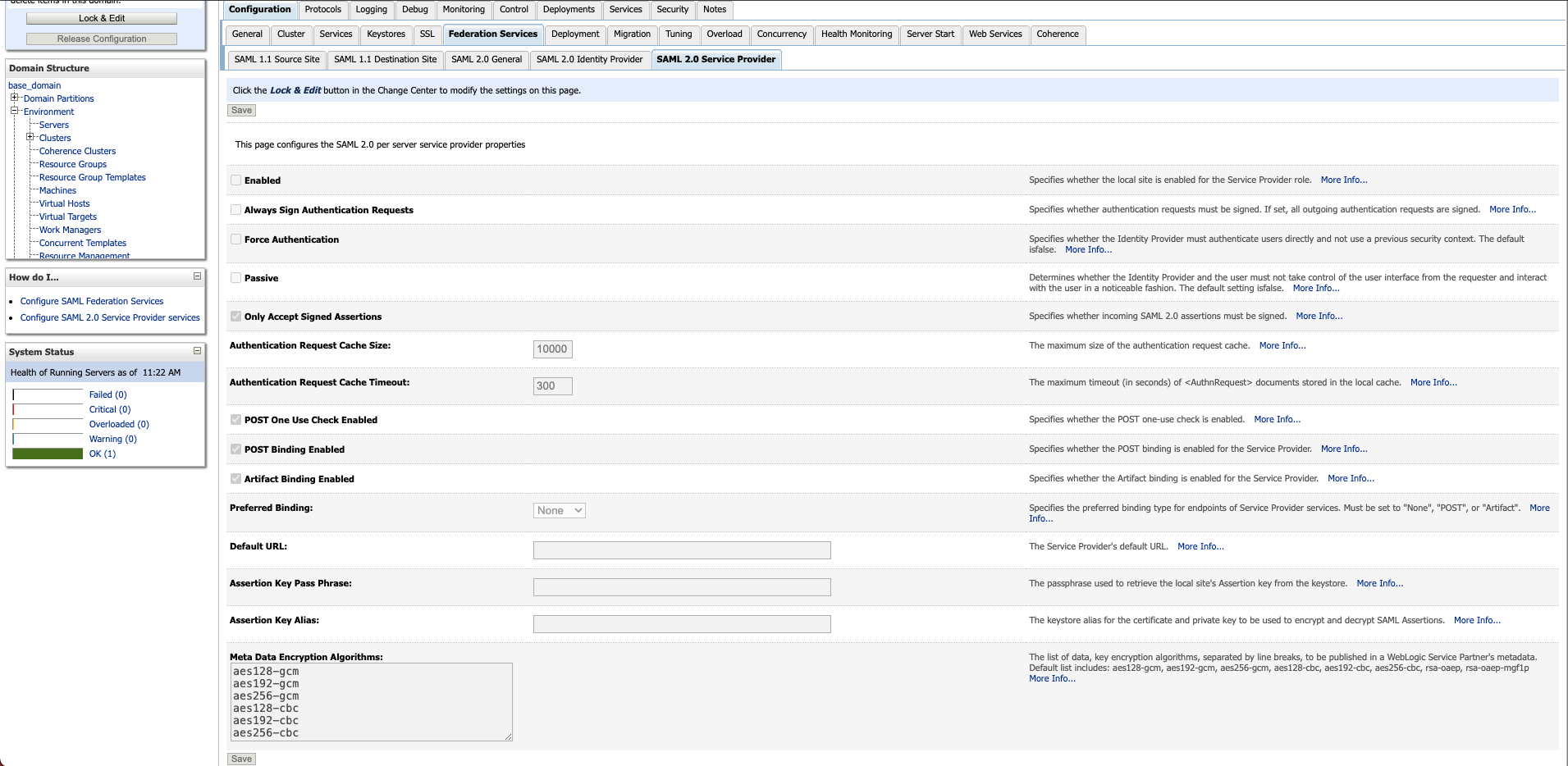Viewport: 1568px width, 766px height.
Task: Collapse the How do I panel
Action: coord(197,276)
